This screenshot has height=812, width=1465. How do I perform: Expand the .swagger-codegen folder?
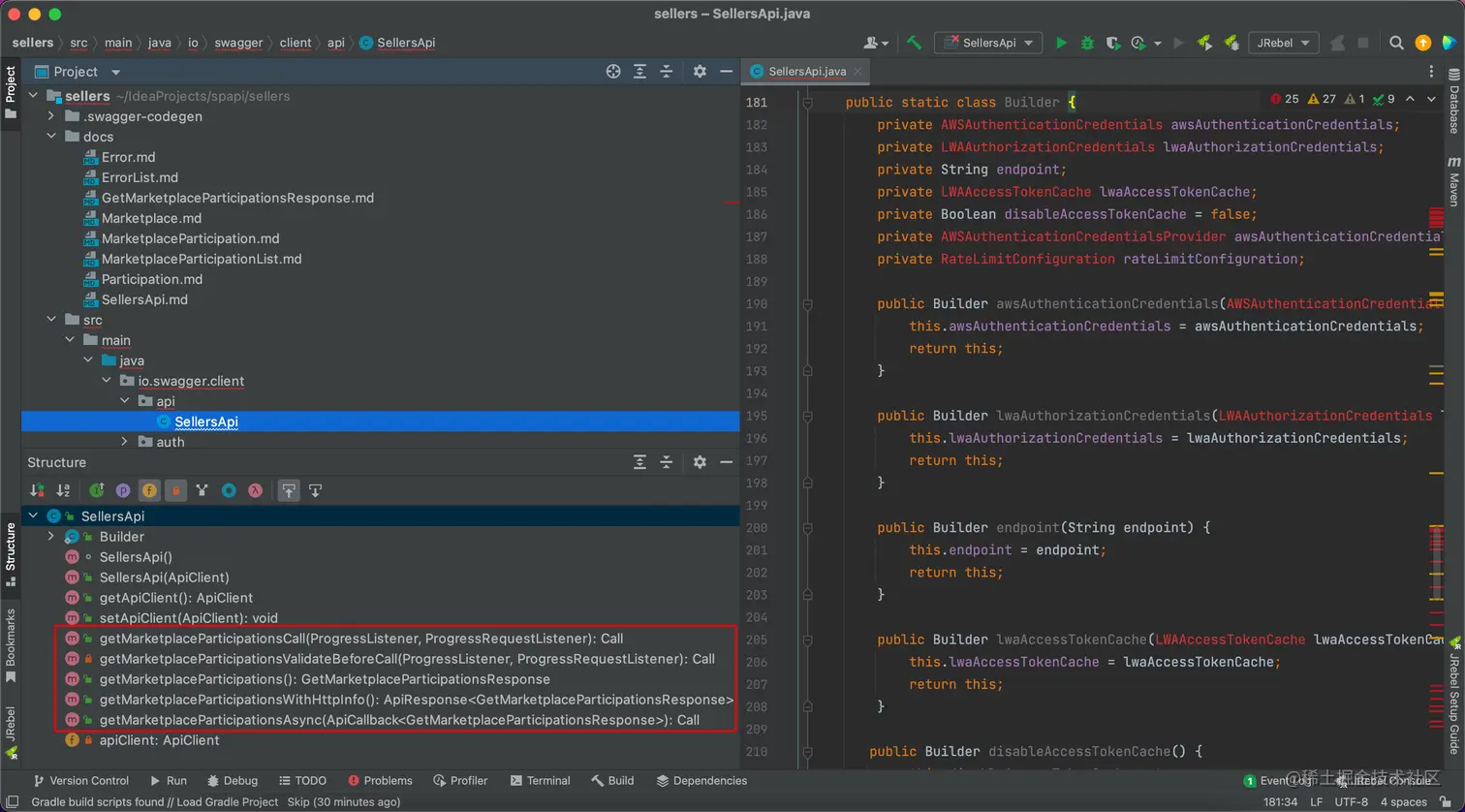(x=51, y=116)
